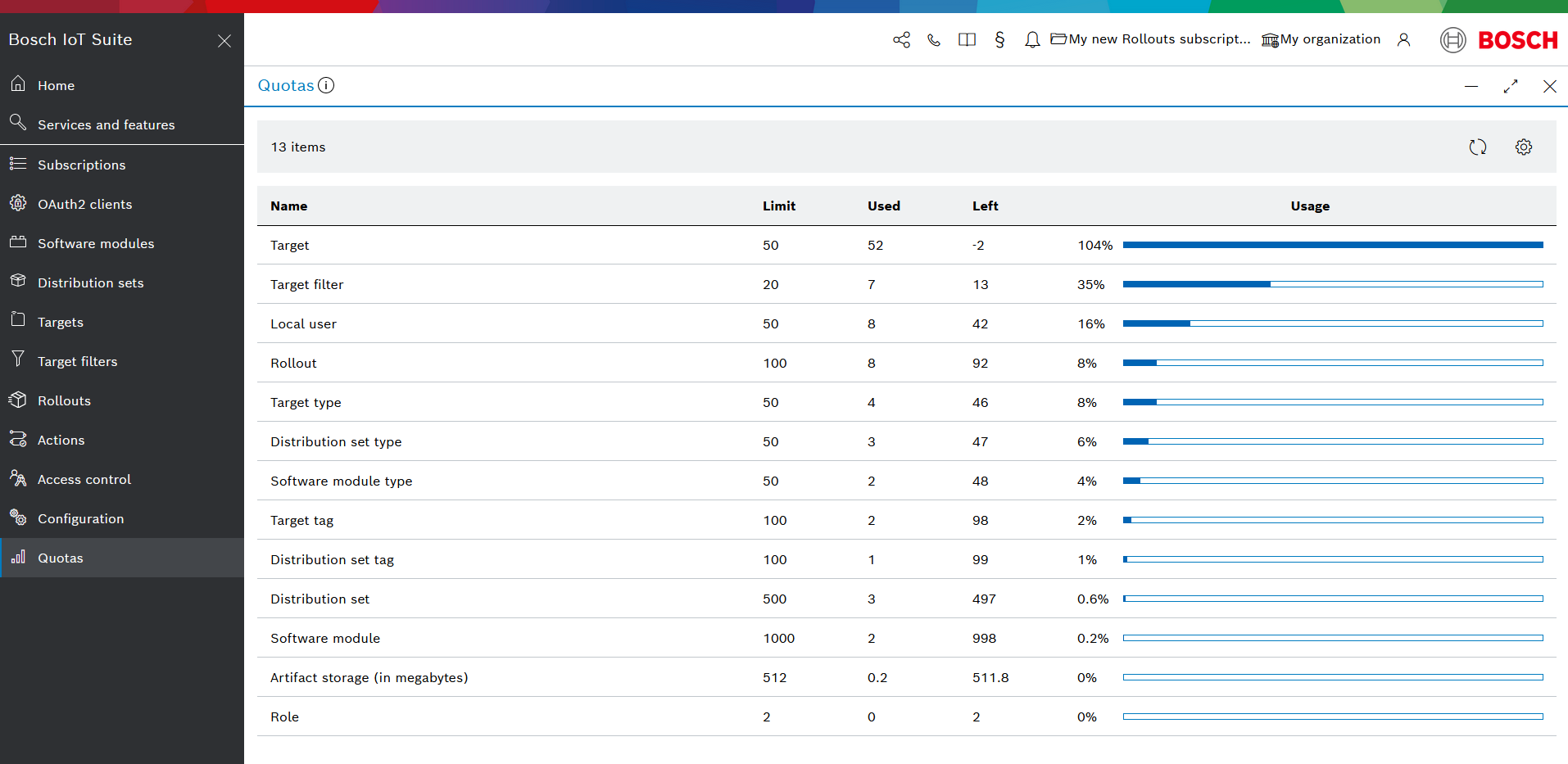Open the user profile icon
The image size is (1568, 764).
[x=1403, y=40]
